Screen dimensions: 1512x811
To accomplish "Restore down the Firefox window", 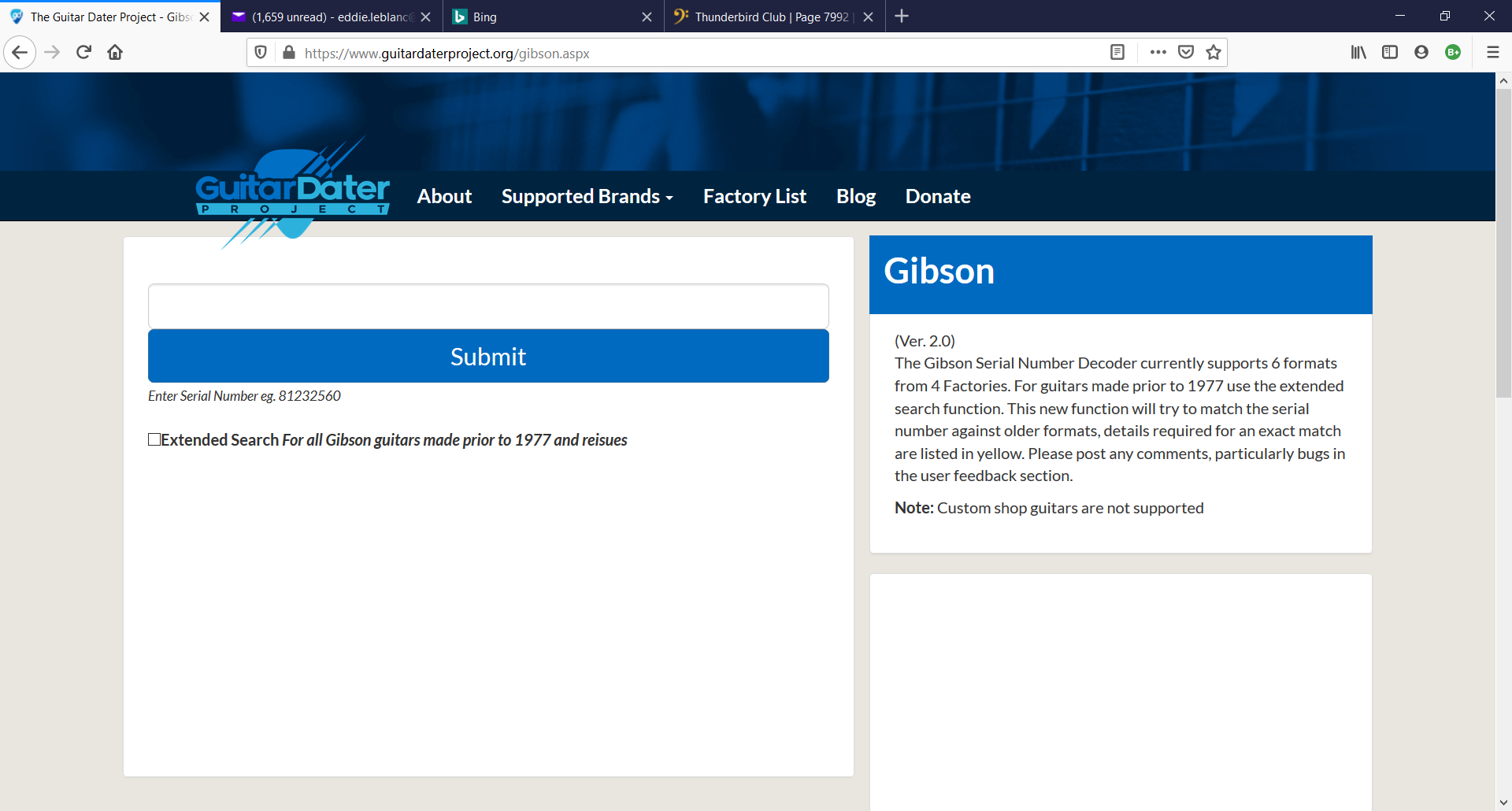I will coord(1444,16).
